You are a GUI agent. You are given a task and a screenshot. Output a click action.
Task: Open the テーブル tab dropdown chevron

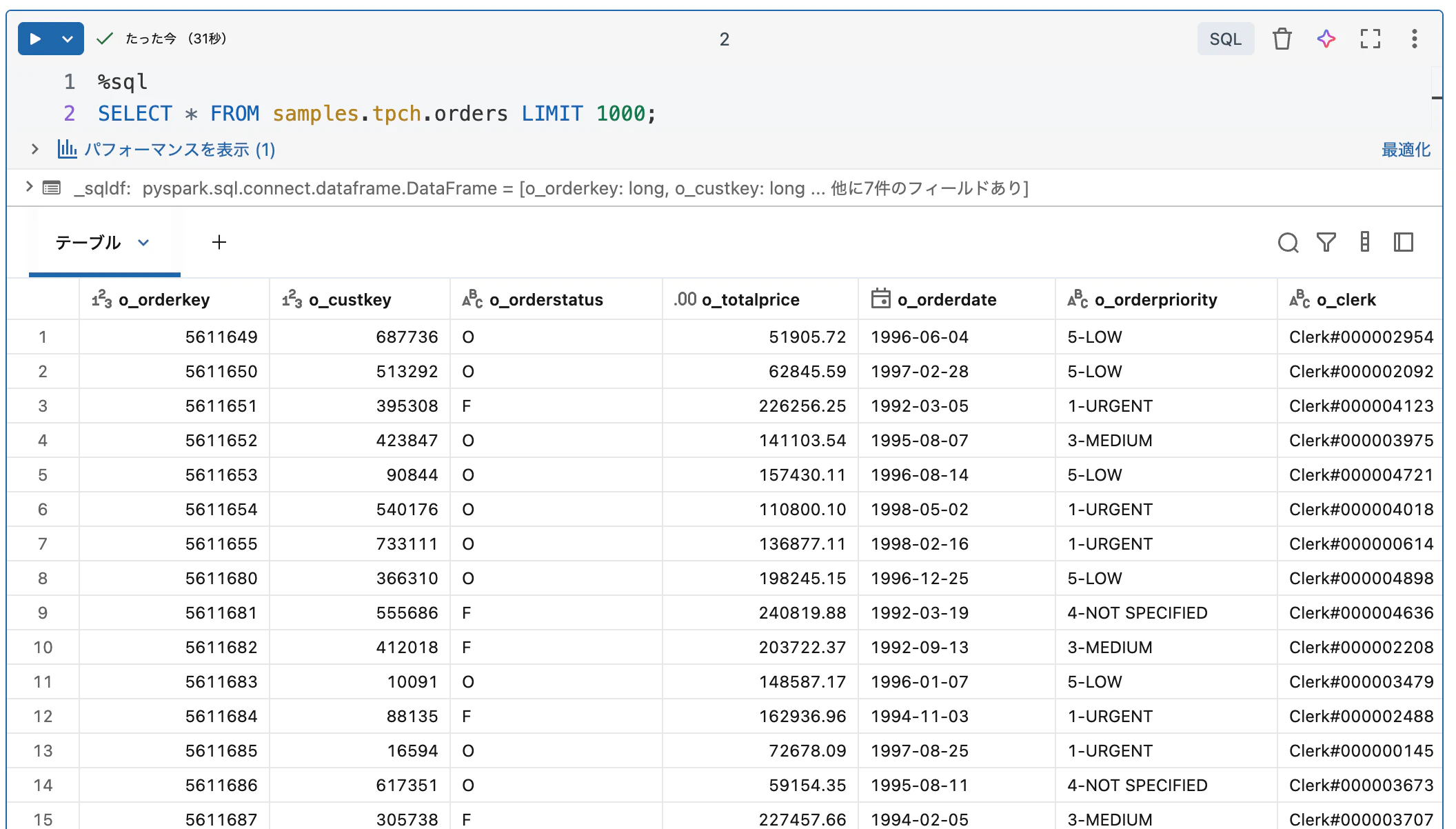(x=143, y=242)
